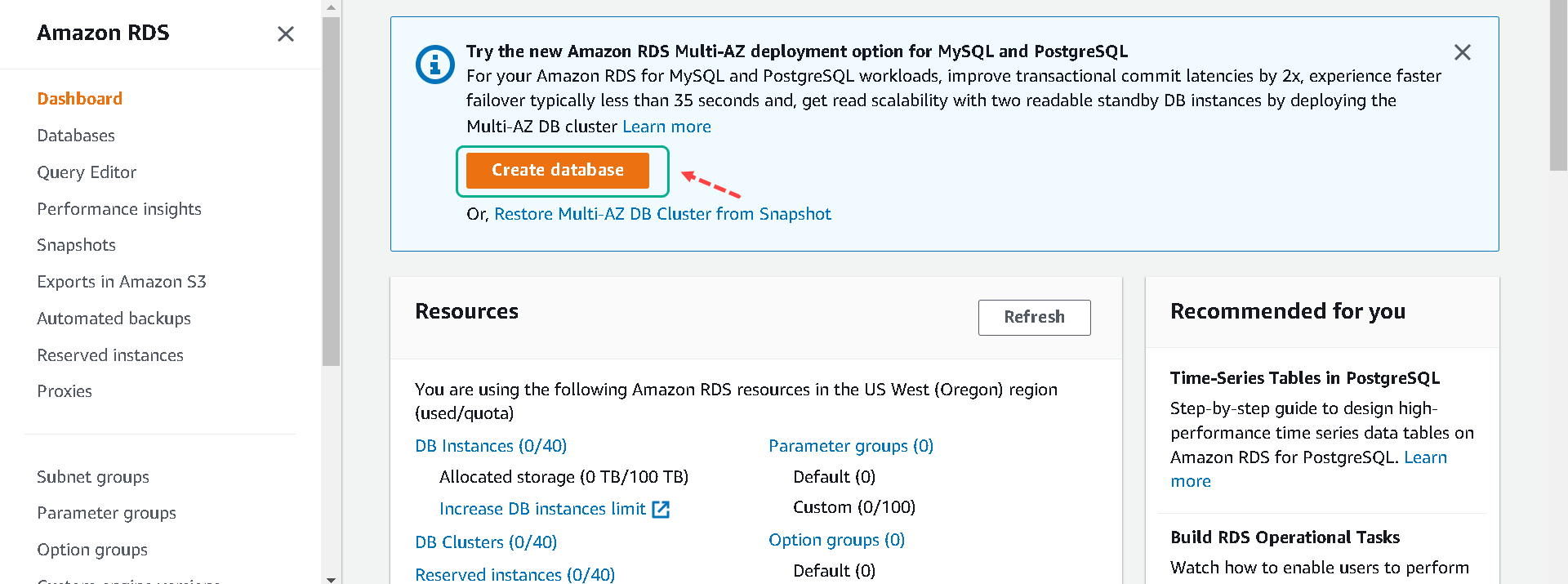Close the Amazon RDS sidebar panel
This screenshot has height=584, width=1568.
point(285,33)
